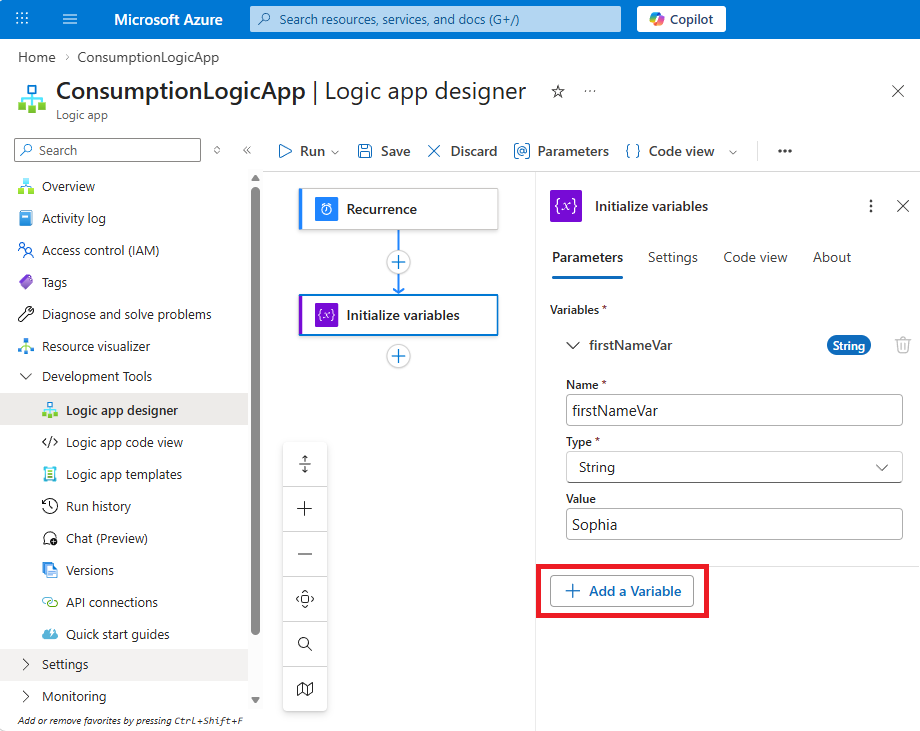Open ConsumptionLogicApp breadcrumb link
Screen dimensions: 920x731
coord(148,57)
